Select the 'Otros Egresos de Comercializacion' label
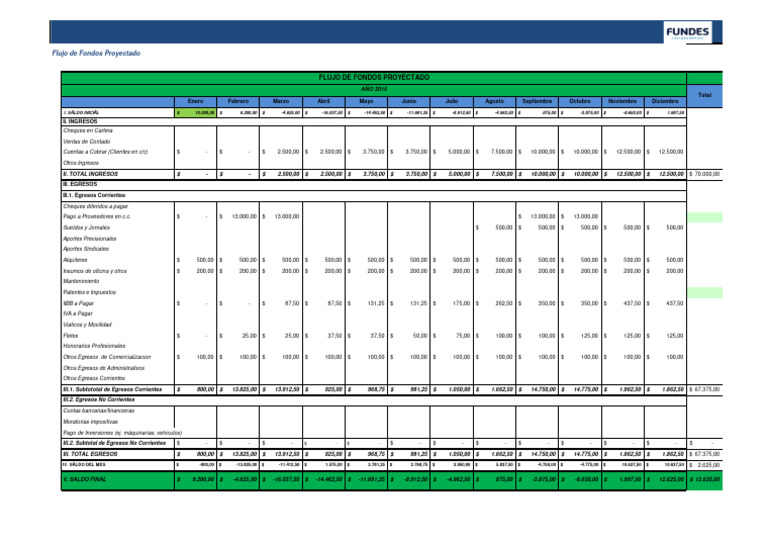The width and height of the screenshot is (768, 543). (107, 357)
